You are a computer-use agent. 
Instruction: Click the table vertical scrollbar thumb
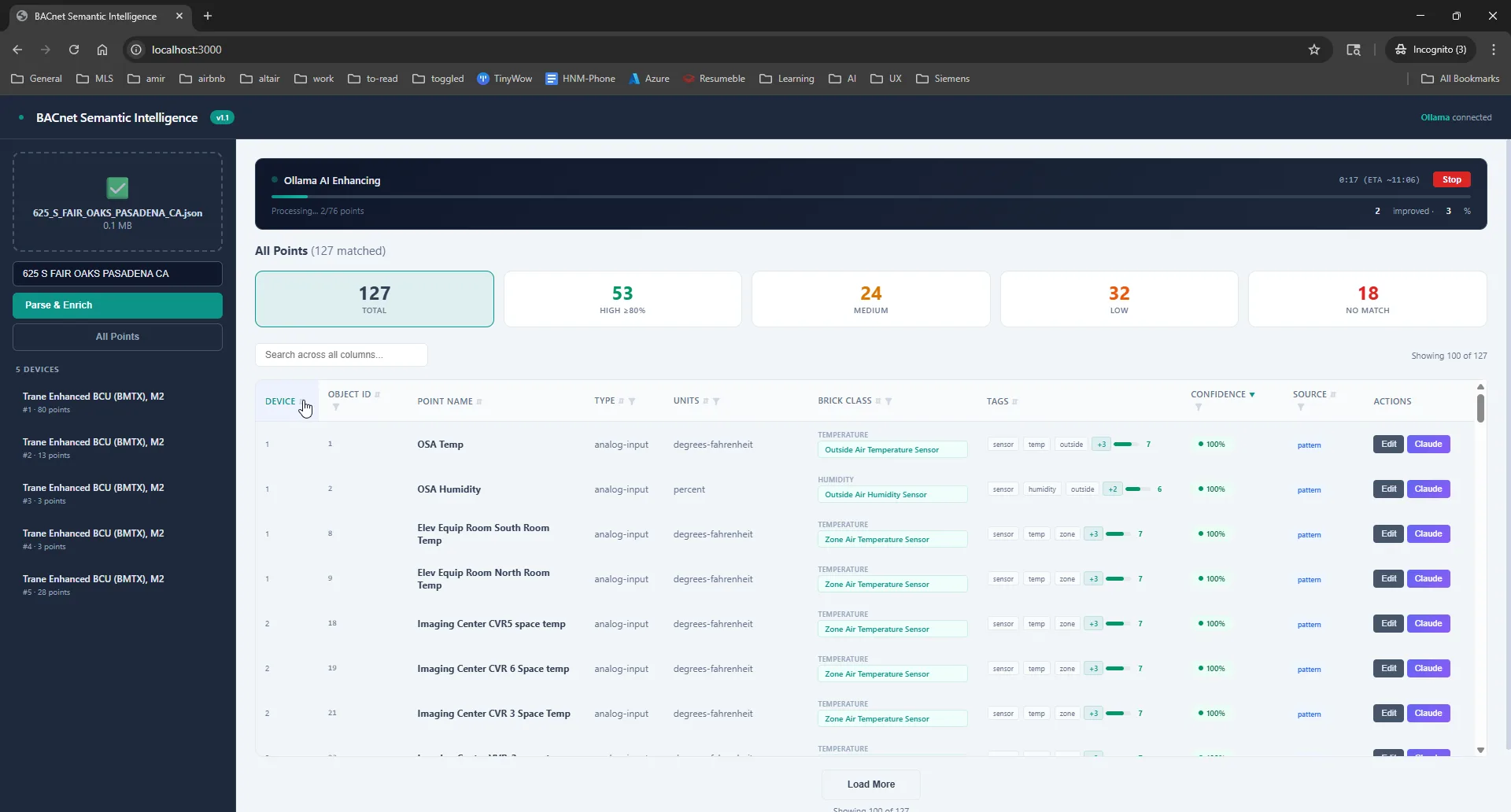tap(1480, 408)
